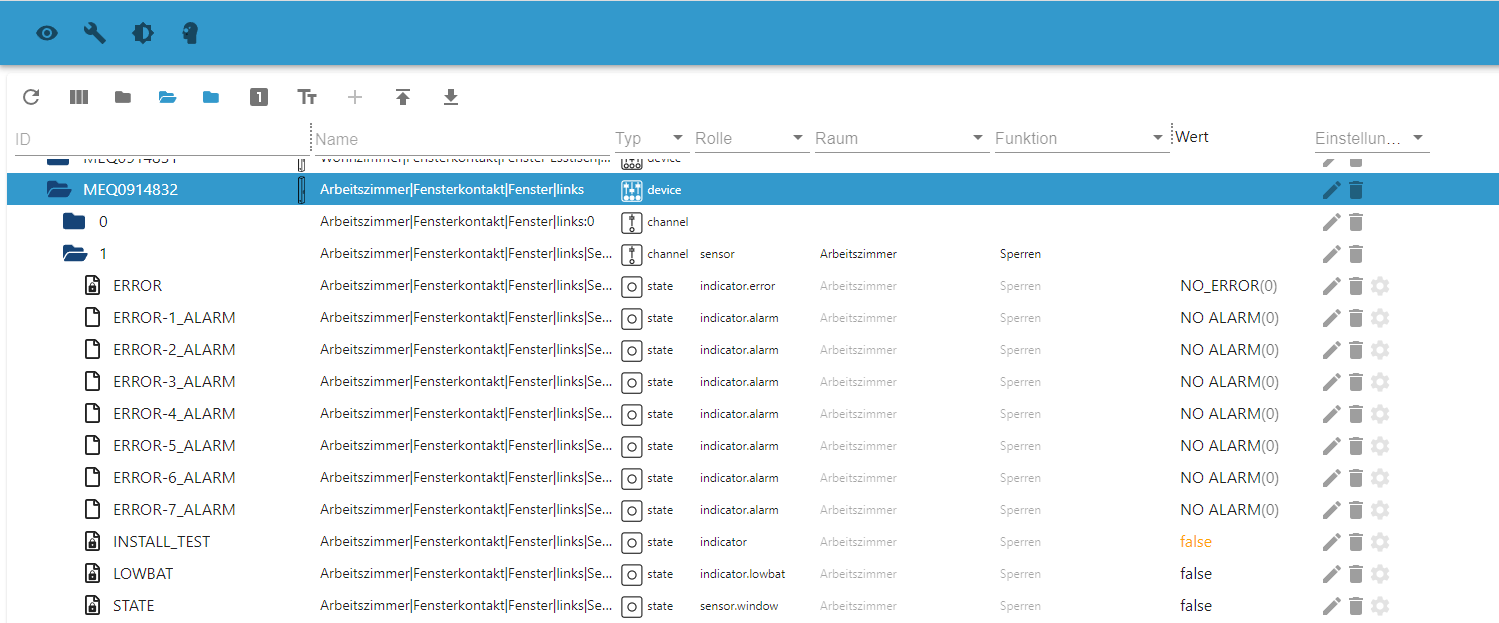Open the Rolle filter dropdown

750,138
